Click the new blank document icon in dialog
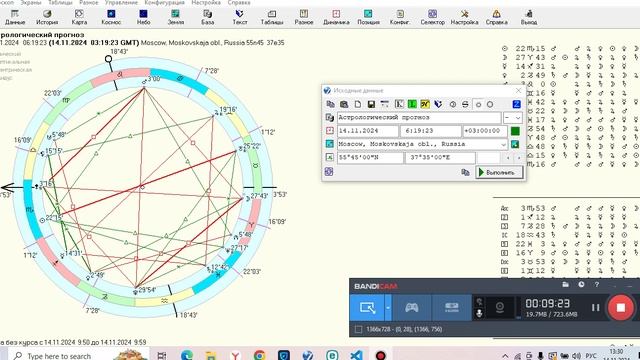 click(x=358, y=104)
